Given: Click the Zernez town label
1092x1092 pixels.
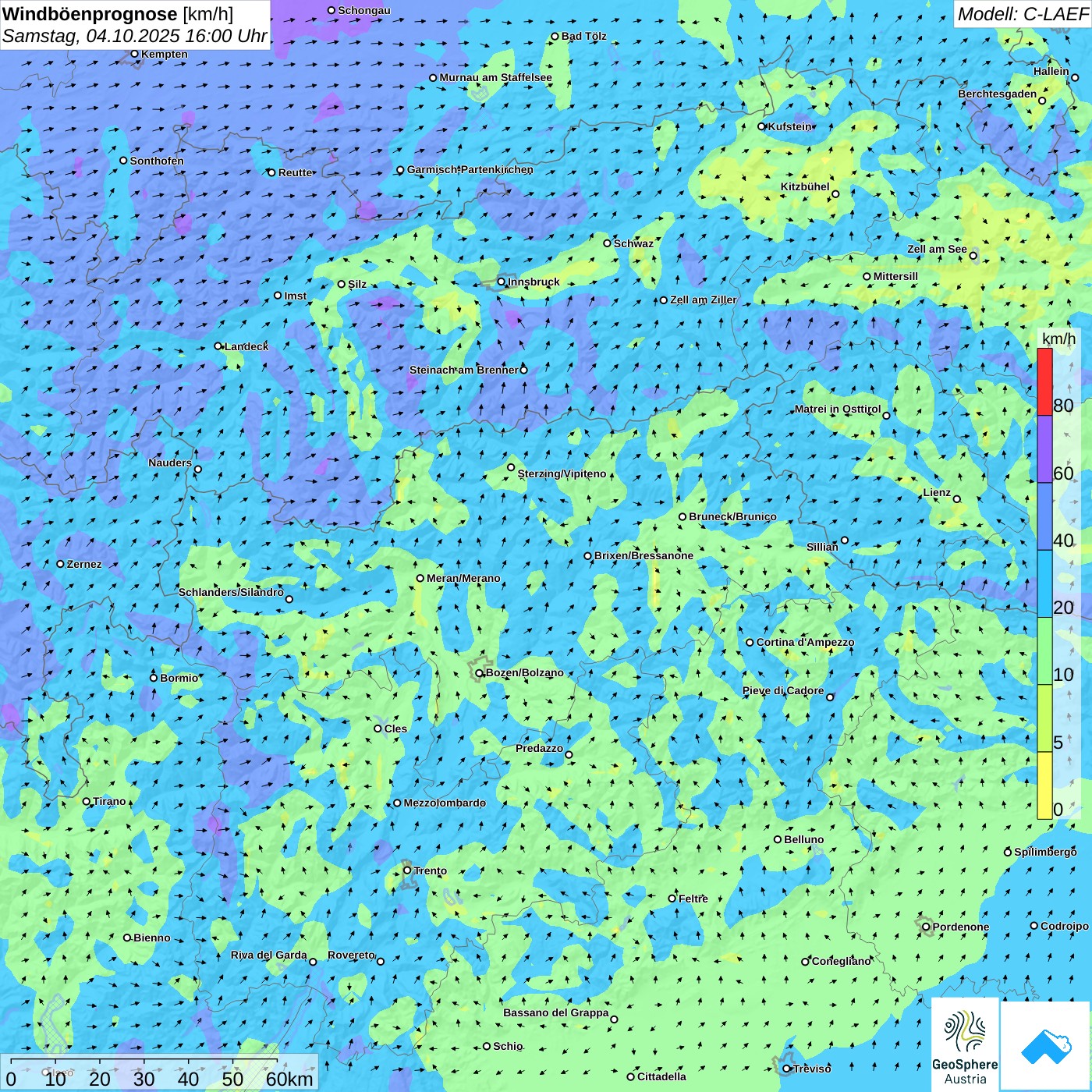Looking at the screenshot, I should click(x=84, y=564).
